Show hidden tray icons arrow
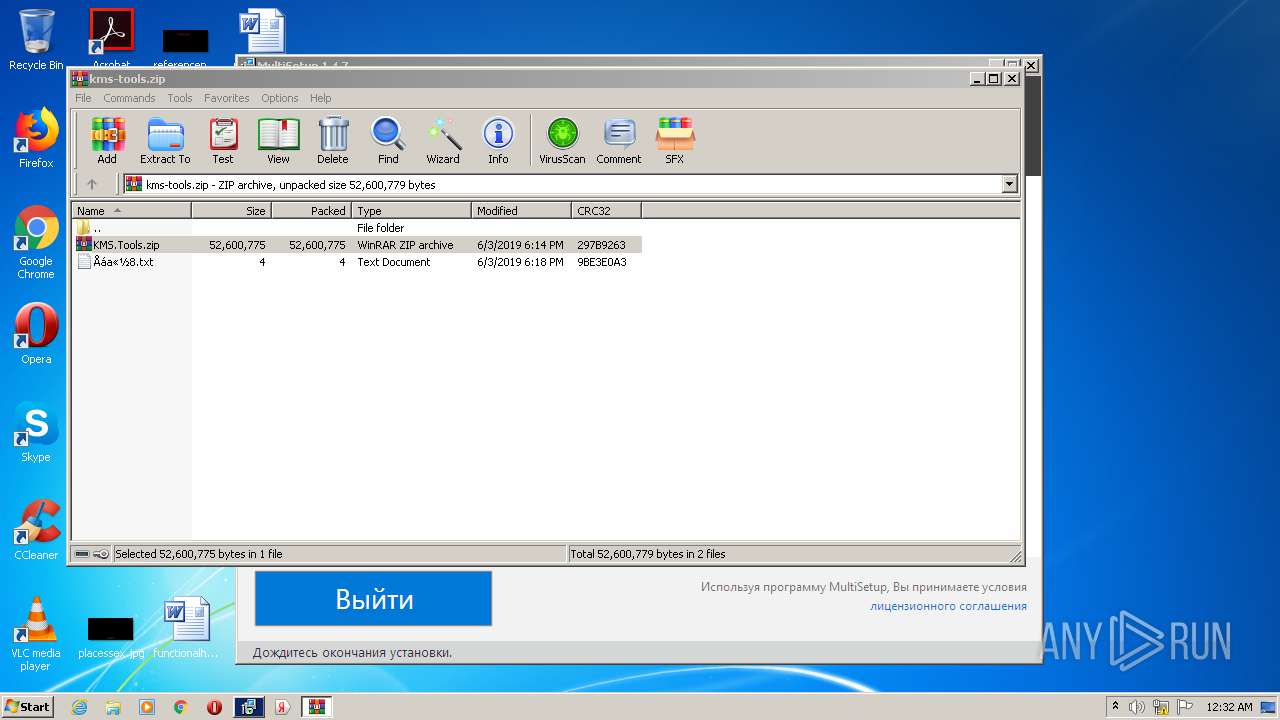 click(x=1115, y=707)
